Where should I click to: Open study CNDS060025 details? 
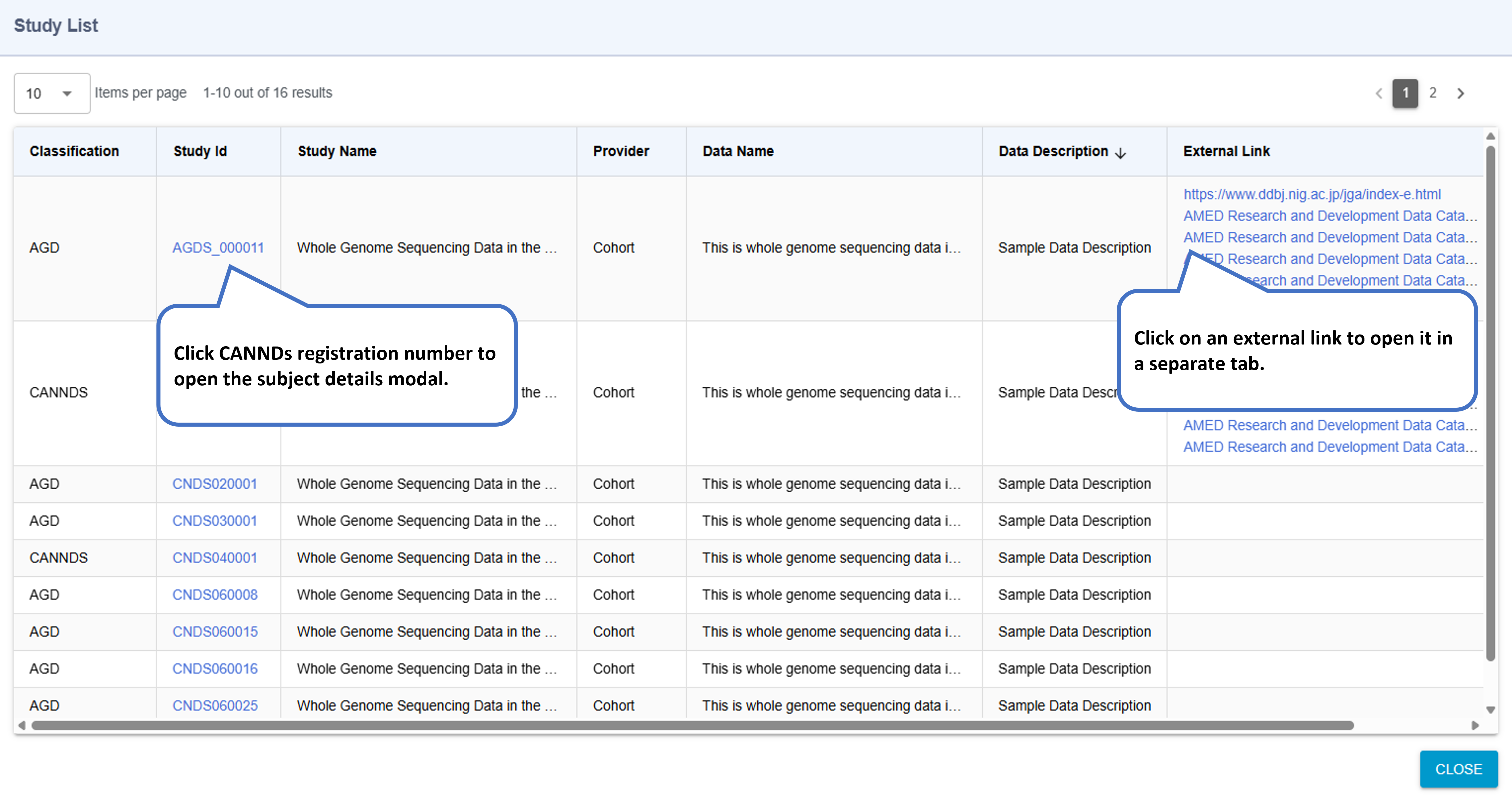coord(215,706)
